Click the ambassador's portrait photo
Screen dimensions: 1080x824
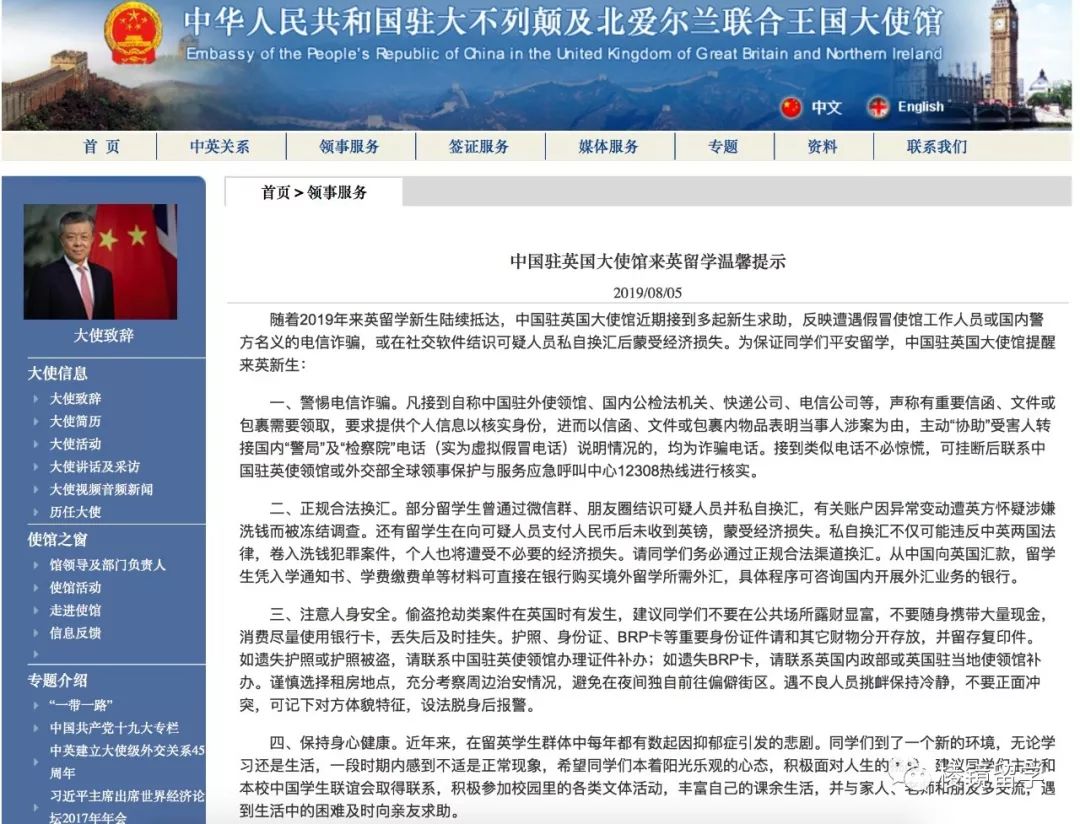pos(100,262)
